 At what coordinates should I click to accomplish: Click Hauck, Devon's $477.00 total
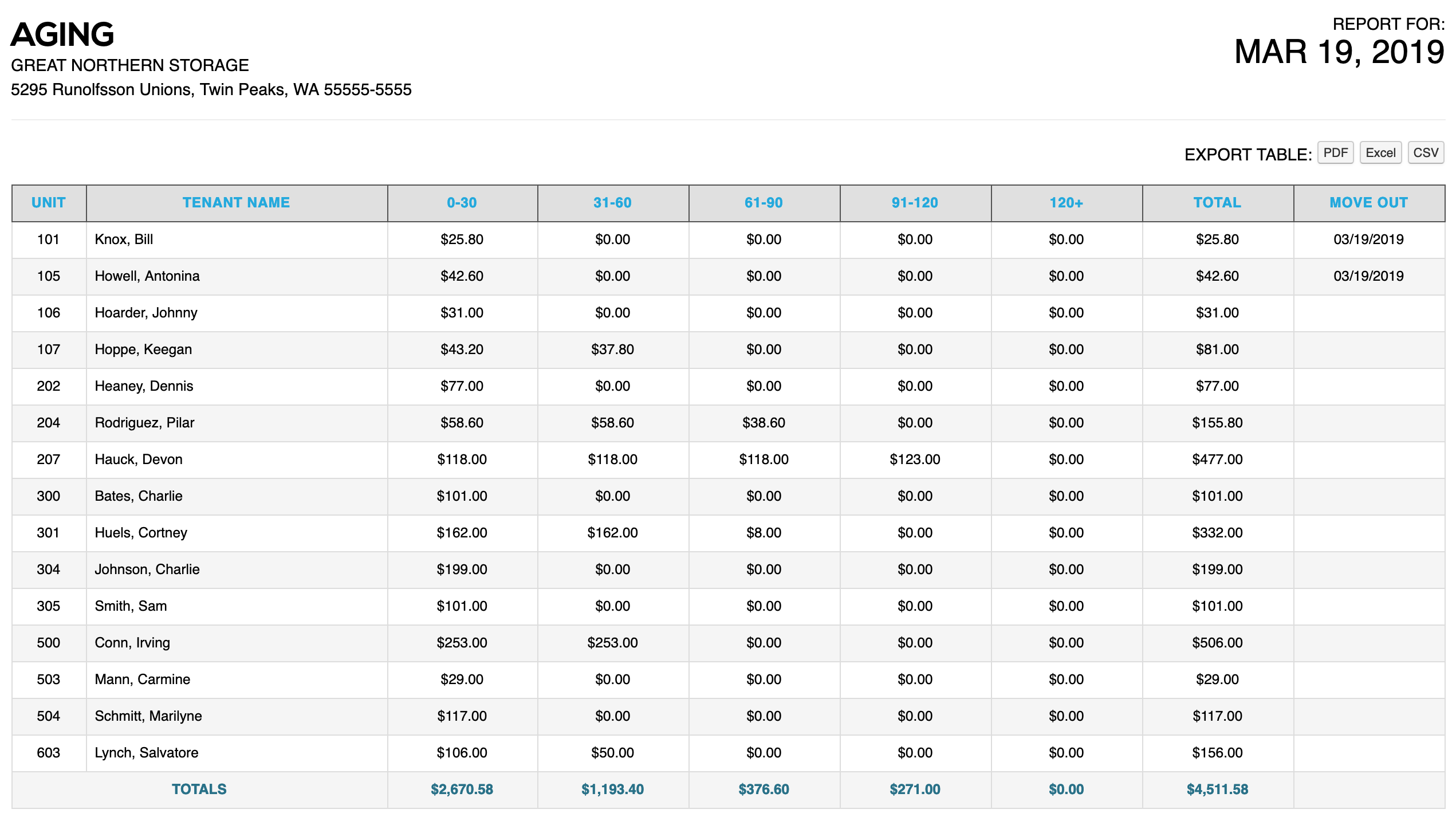(x=1217, y=459)
